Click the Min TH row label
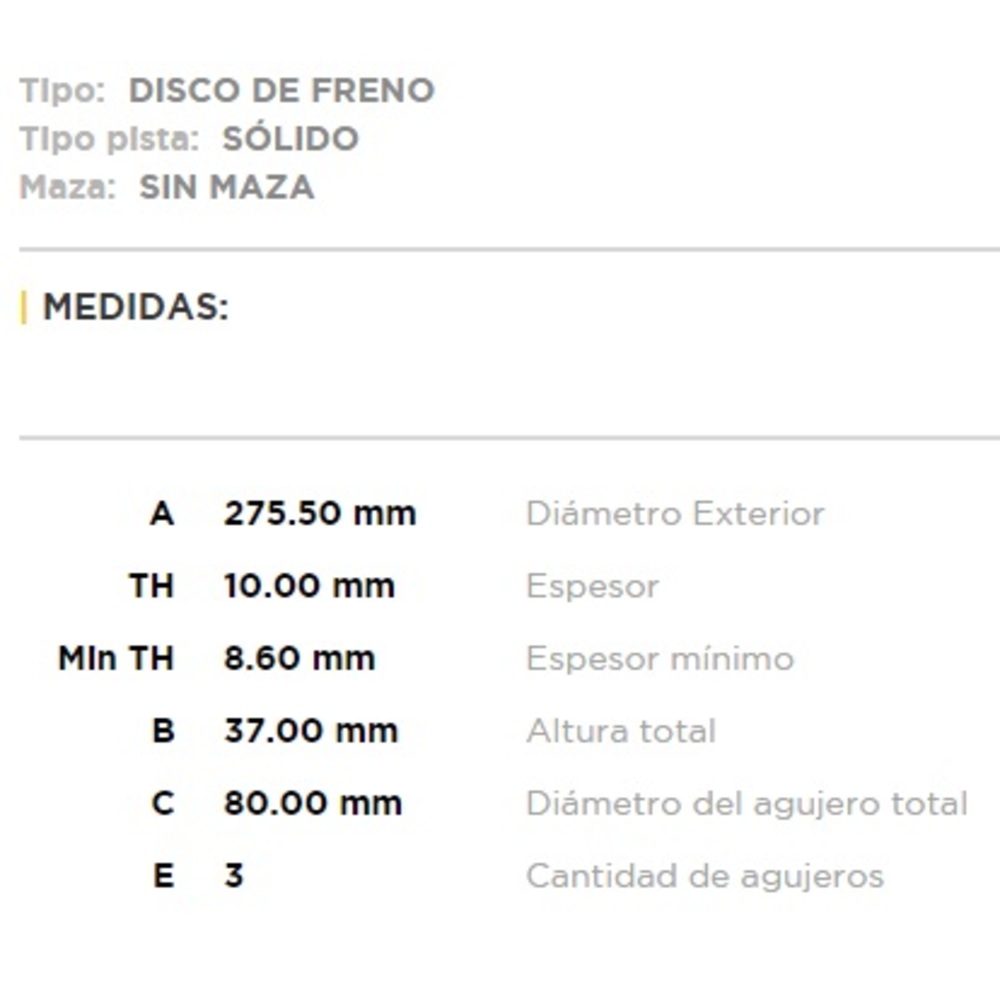1000x1000 pixels. coord(116,659)
